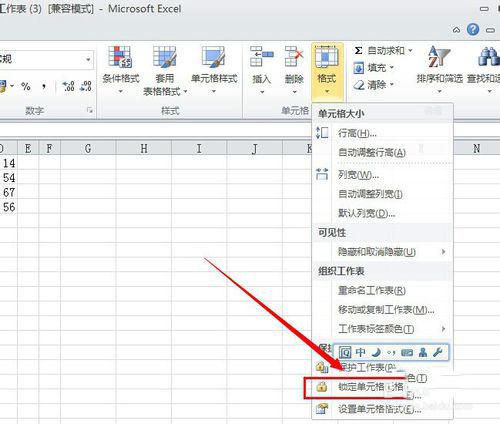
Task: Select column E header
Action: [x=28, y=148]
